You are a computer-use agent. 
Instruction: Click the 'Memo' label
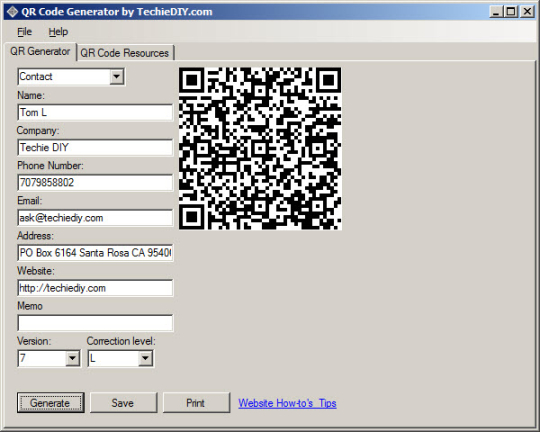(30, 306)
